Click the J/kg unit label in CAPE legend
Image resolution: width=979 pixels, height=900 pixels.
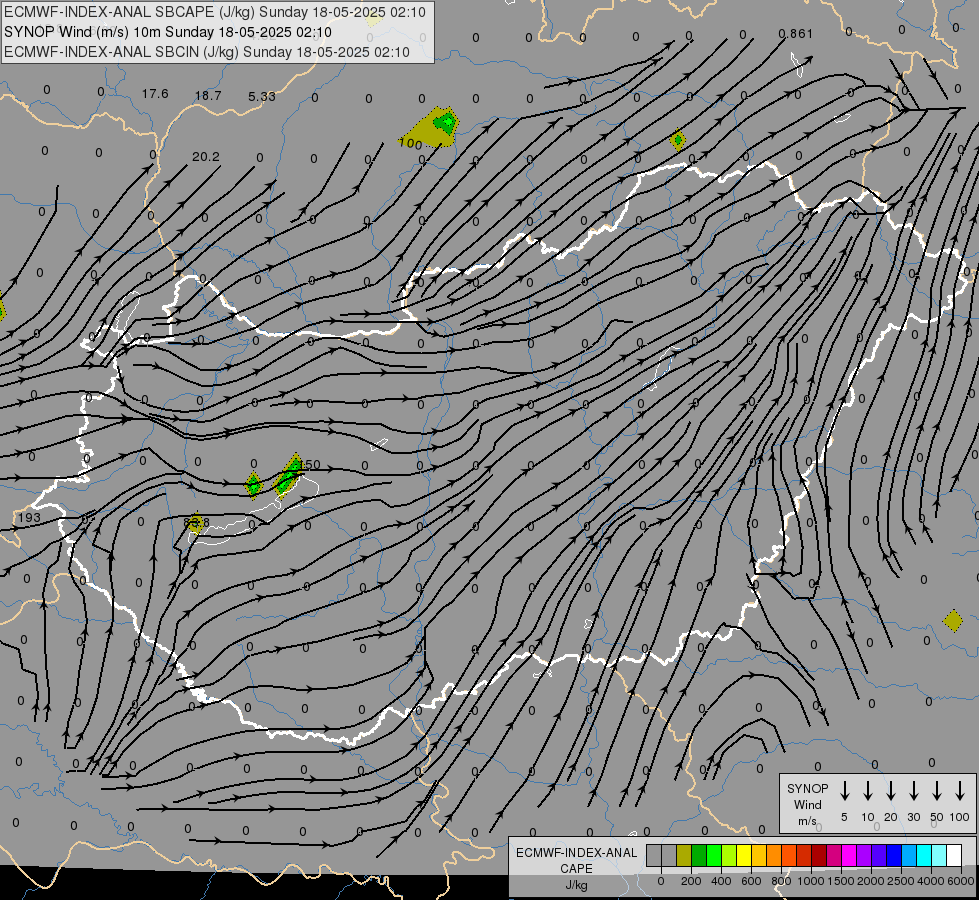click(576, 885)
